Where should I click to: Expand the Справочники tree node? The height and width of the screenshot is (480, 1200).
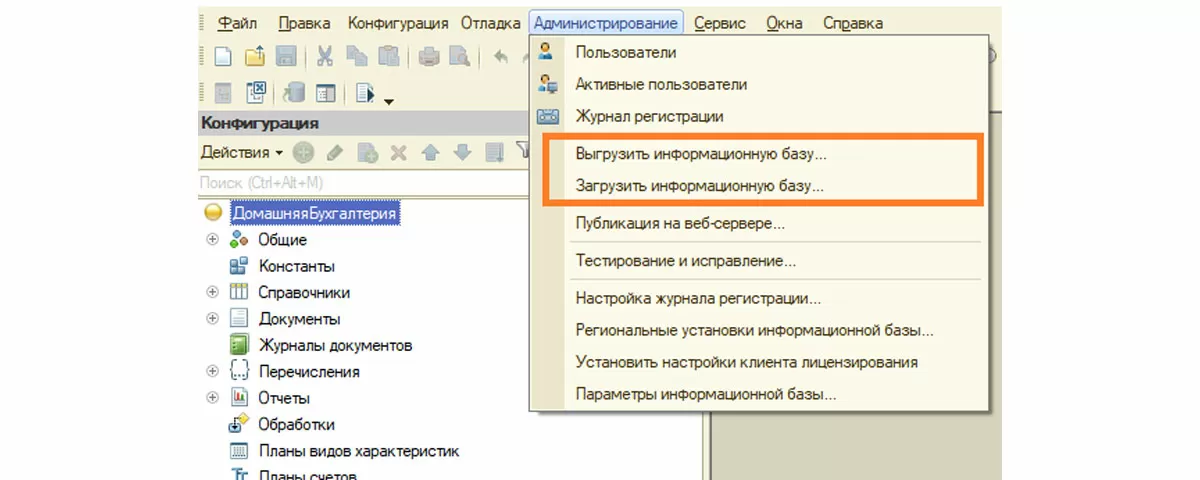click(212, 292)
